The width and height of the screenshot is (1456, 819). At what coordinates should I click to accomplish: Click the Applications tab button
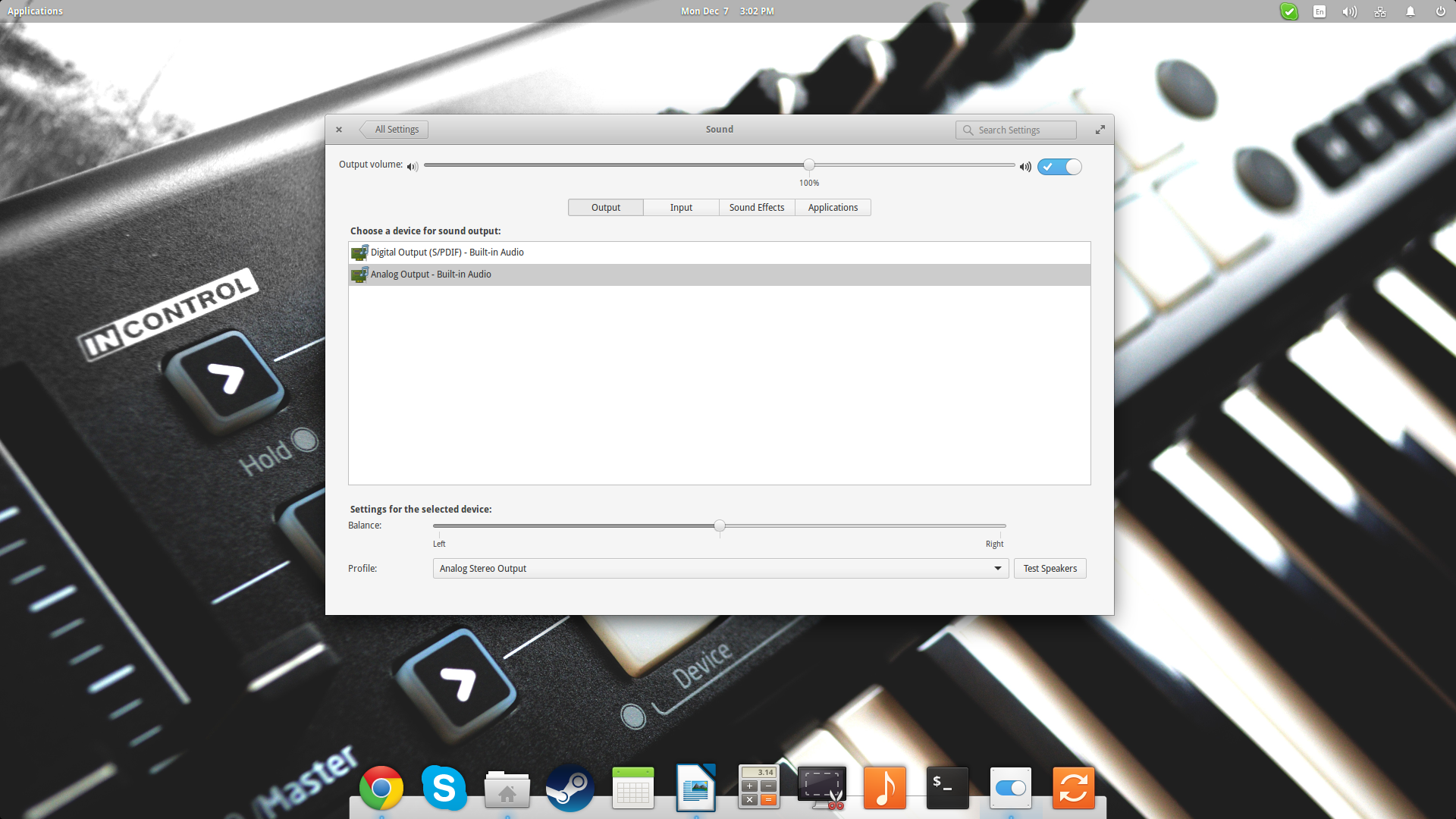click(x=833, y=207)
